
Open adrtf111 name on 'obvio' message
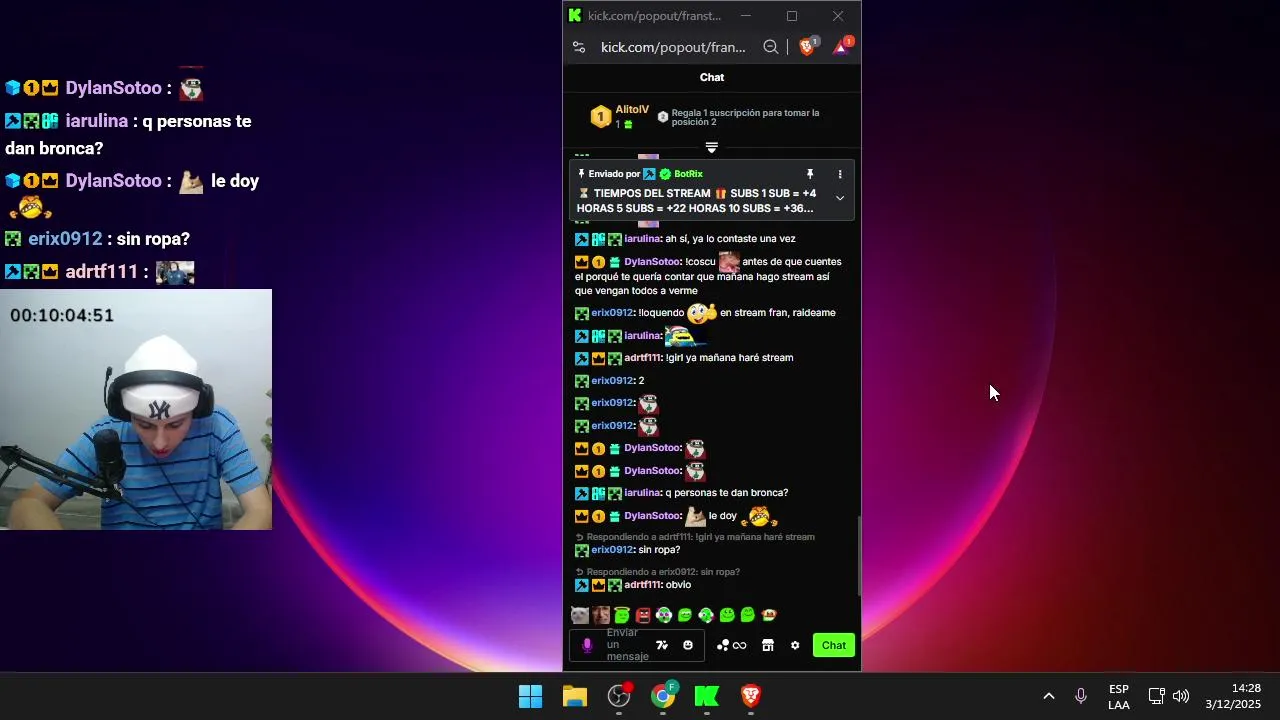click(x=643, y=585)
